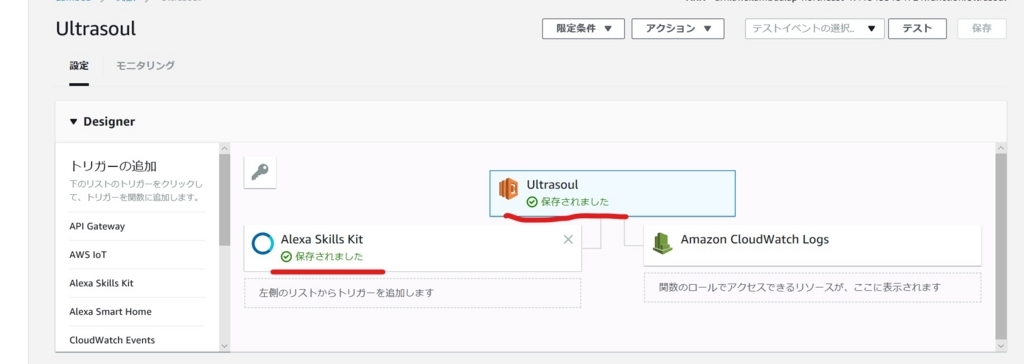Select the Amazon CloudWatch Logs card
This screenshot has height=364, width=1024.
(x=812, y=246)
